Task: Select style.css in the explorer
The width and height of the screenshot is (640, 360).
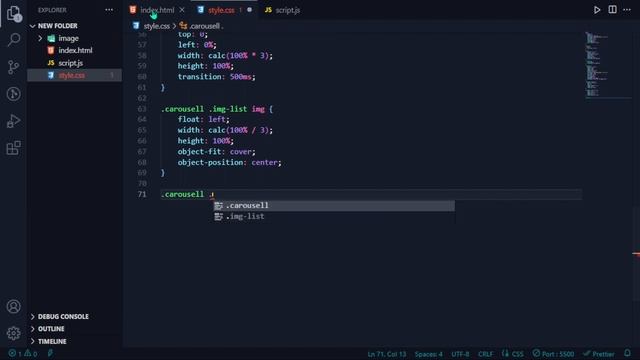Action: pyautogui.click(x=75, y=75)
